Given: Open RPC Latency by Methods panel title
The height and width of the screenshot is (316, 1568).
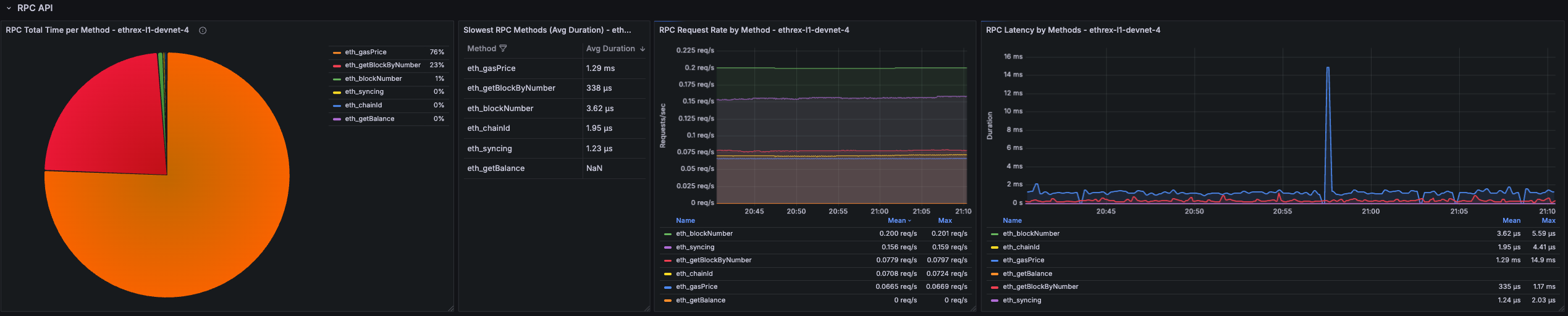Looking at the screenshot, I should click(x=1073, y=30).
